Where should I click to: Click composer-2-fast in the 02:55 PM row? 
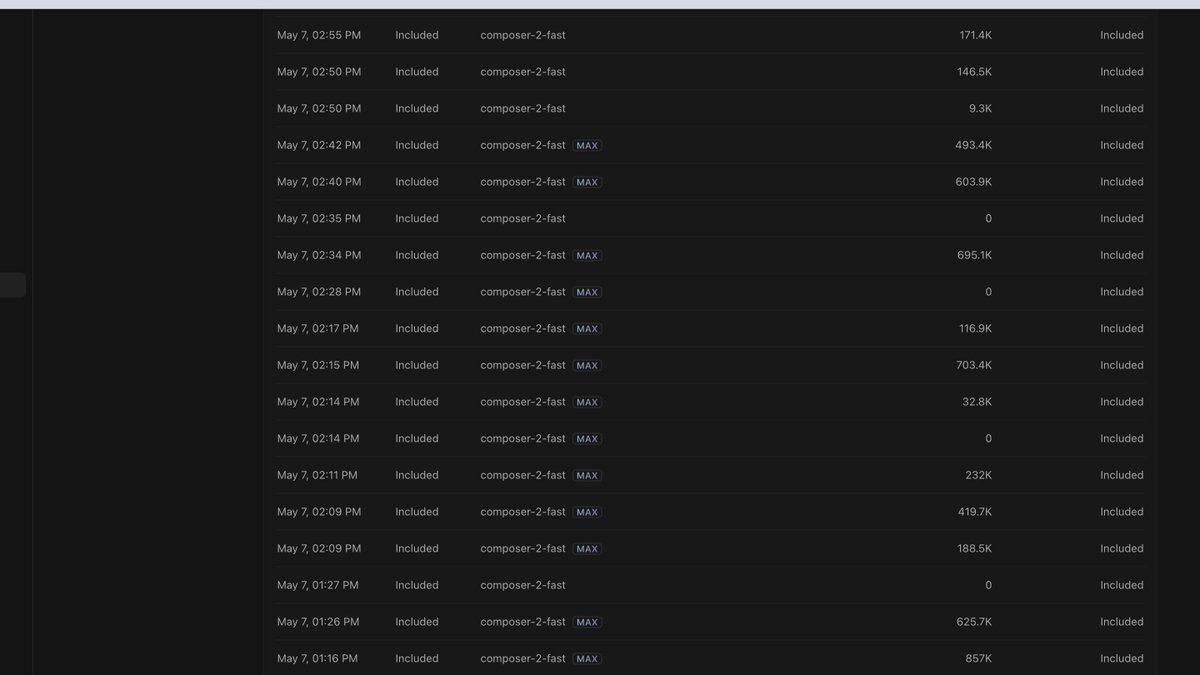coord(523,35)
